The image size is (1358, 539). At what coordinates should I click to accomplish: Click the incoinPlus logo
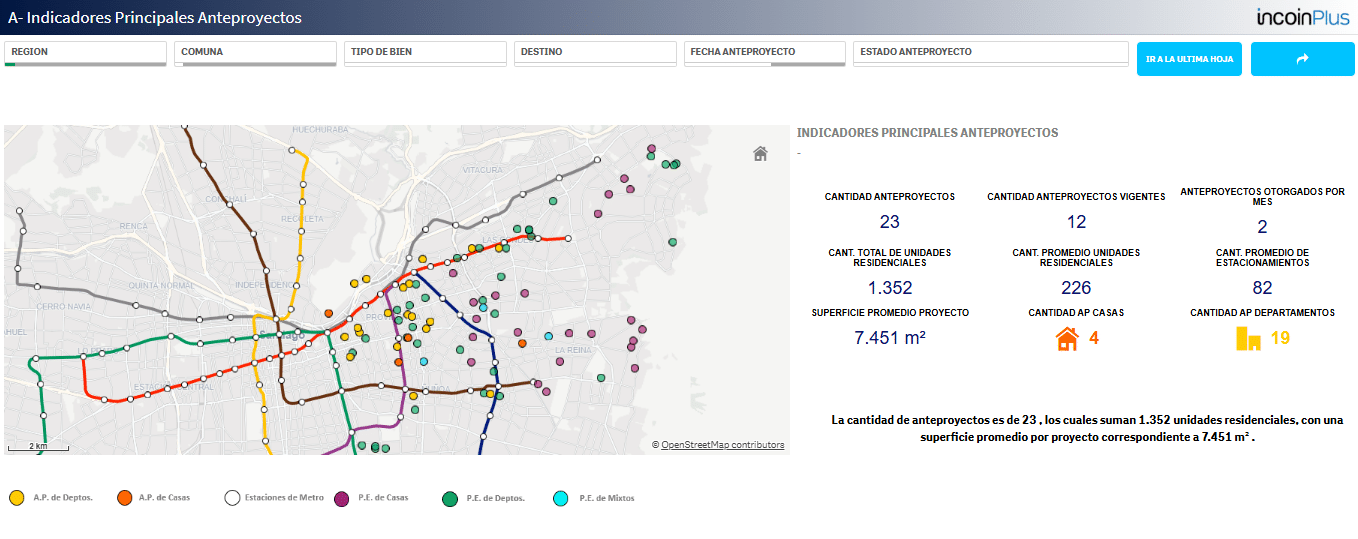pyautogui.click(x=1304, y=17)
